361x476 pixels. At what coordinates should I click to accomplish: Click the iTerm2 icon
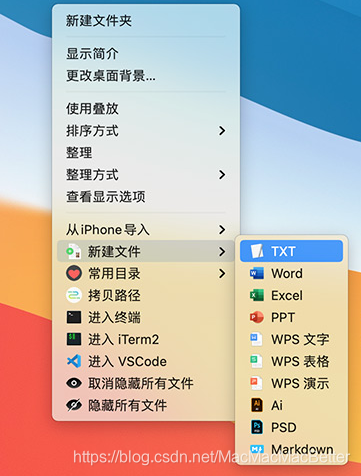coord(74,339)
